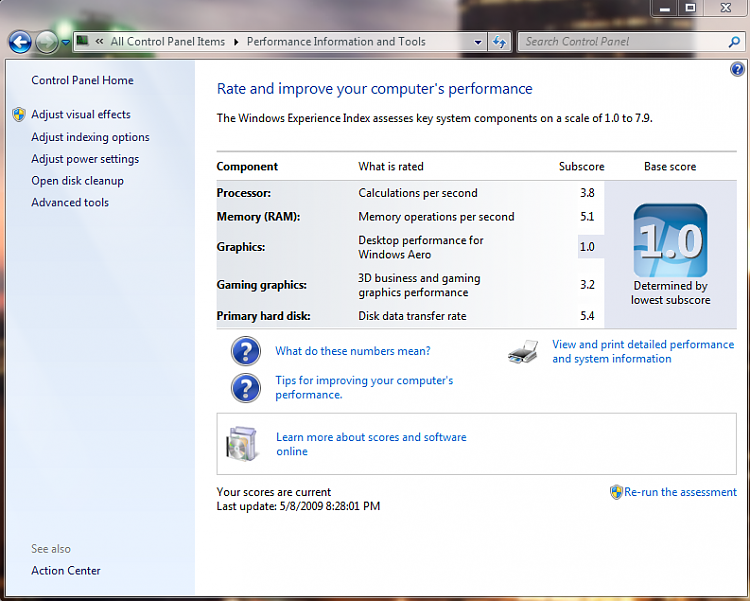Learn more about scores and software online
Screen dimensions: 750x601
pos(371,444)
